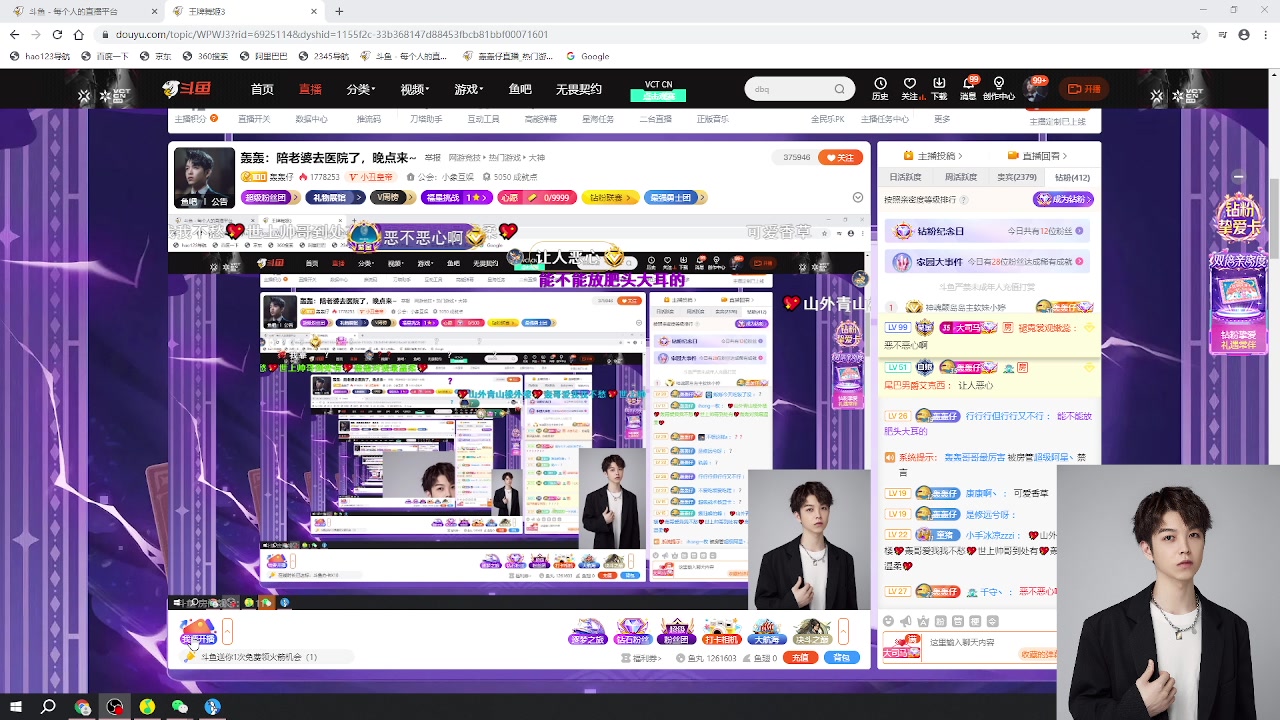The height and width of the screenshot is (720, 1280).
Task: Open 鱼吧 in the navigation bar
Action: click(x=520, y=89)
